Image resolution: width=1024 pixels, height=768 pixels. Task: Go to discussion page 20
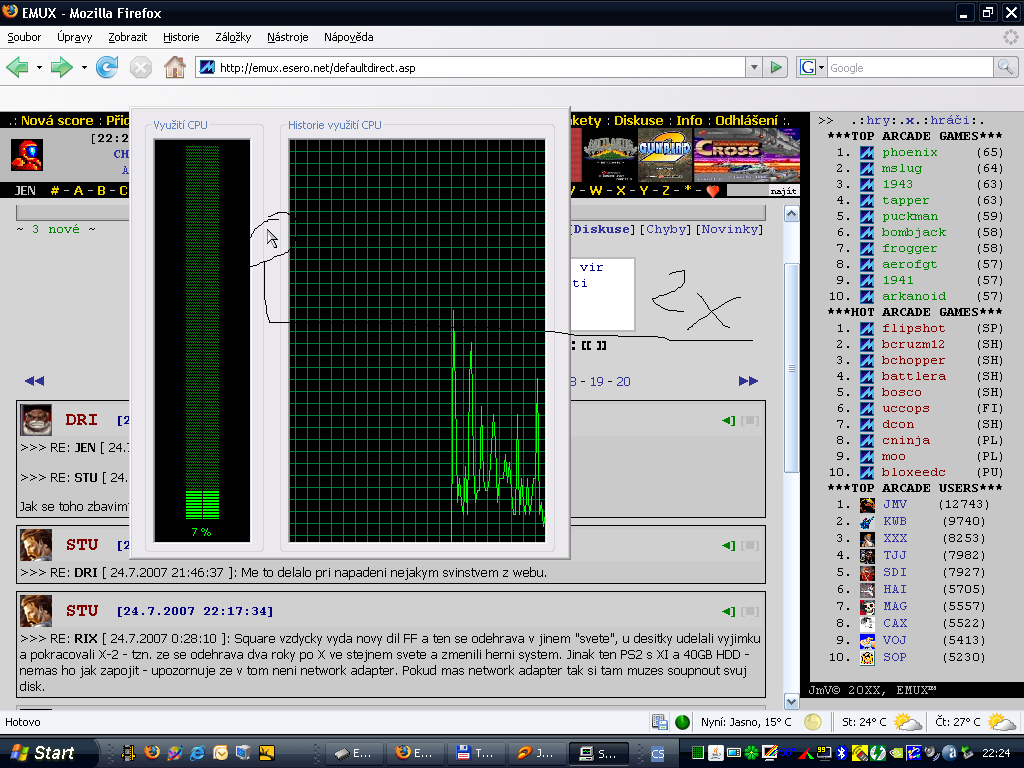(x=623, y=381)
